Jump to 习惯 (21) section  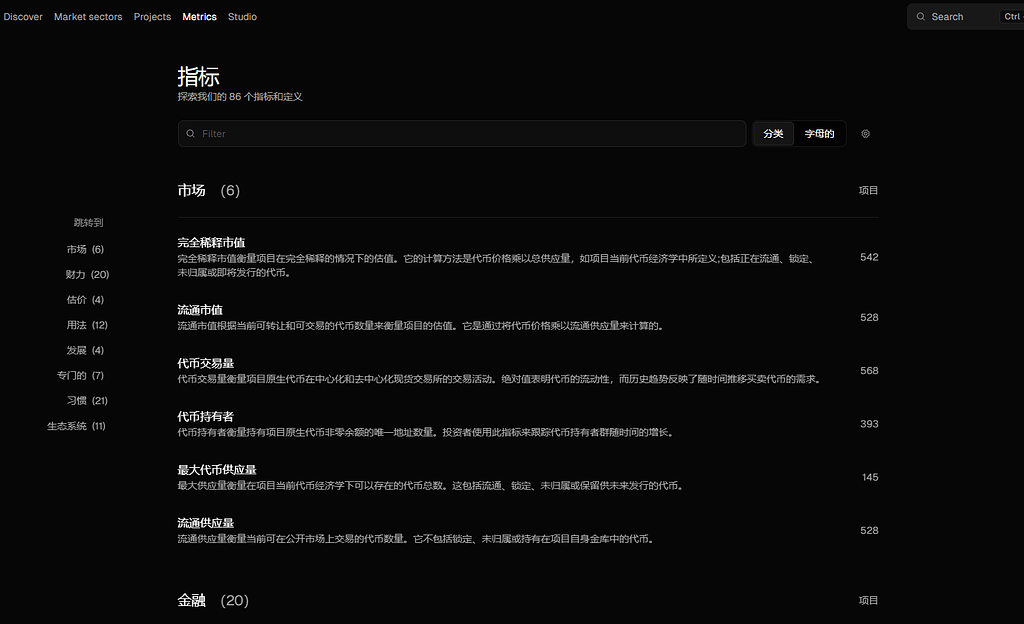click(87, 401)
